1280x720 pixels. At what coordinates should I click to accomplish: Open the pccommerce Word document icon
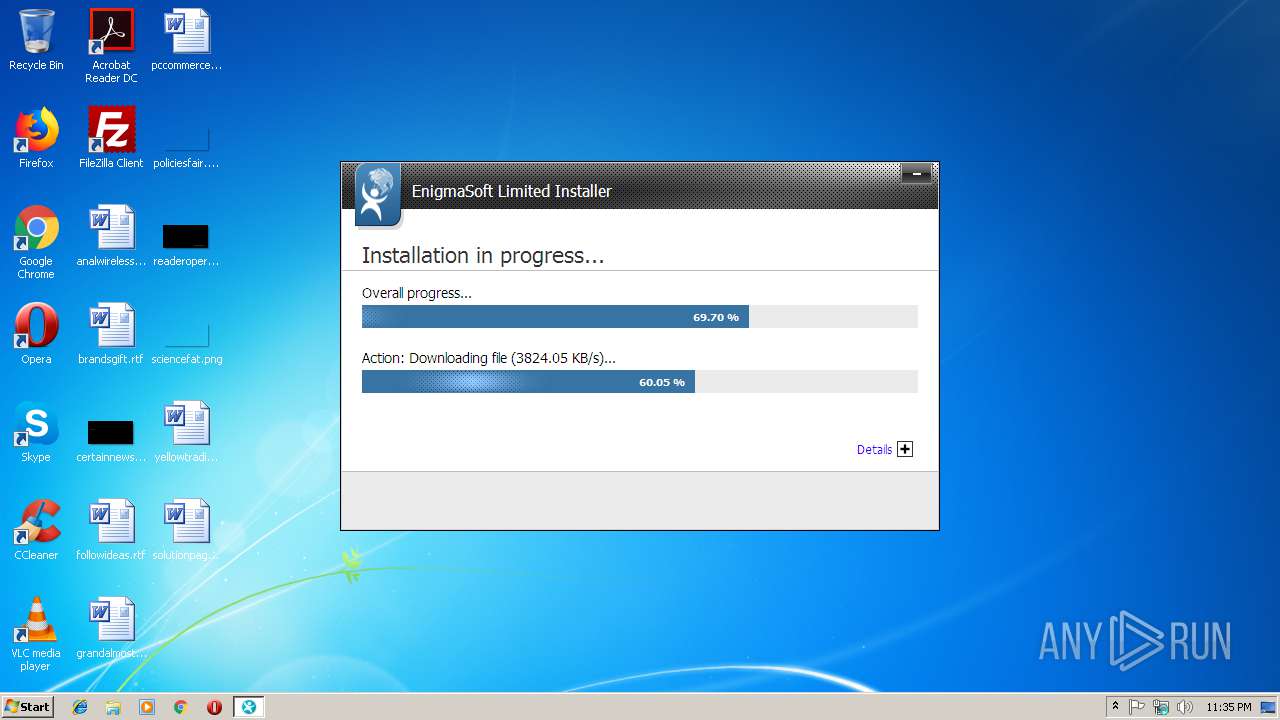coord(187,40)
